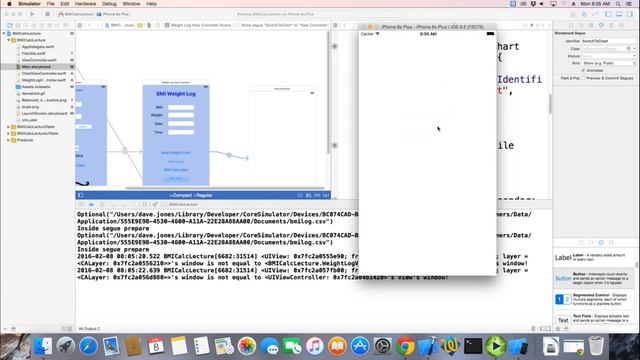Open System Preferences from the Dock

pos(383,346)
